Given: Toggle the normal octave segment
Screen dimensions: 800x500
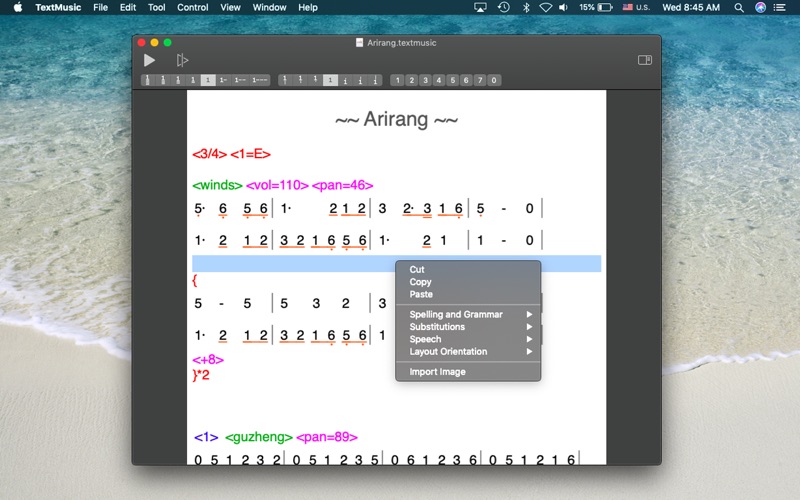Looking at the screenshot, I should [330, 80].
